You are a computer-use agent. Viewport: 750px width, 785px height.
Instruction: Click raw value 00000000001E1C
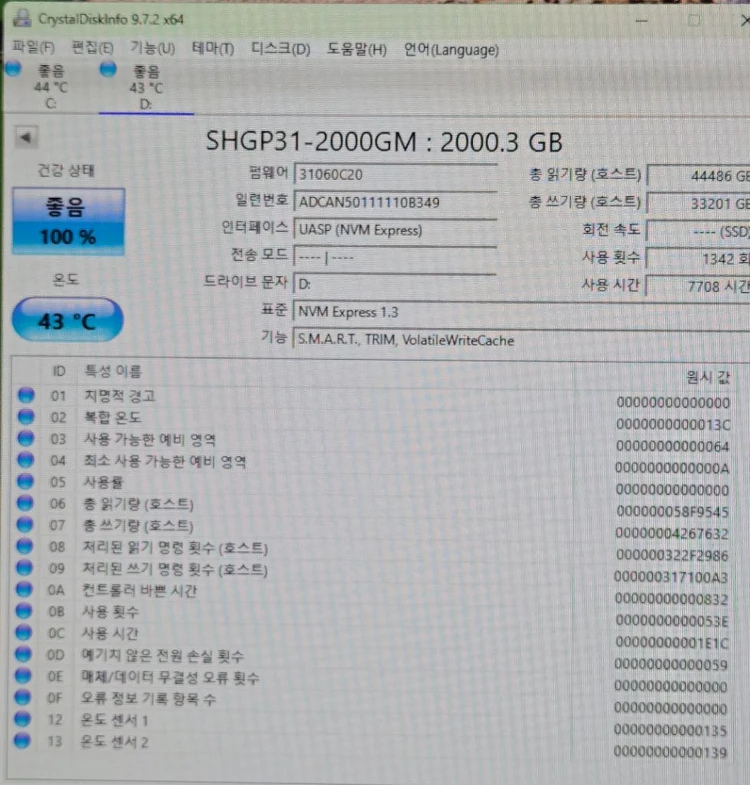click(672, 642)
